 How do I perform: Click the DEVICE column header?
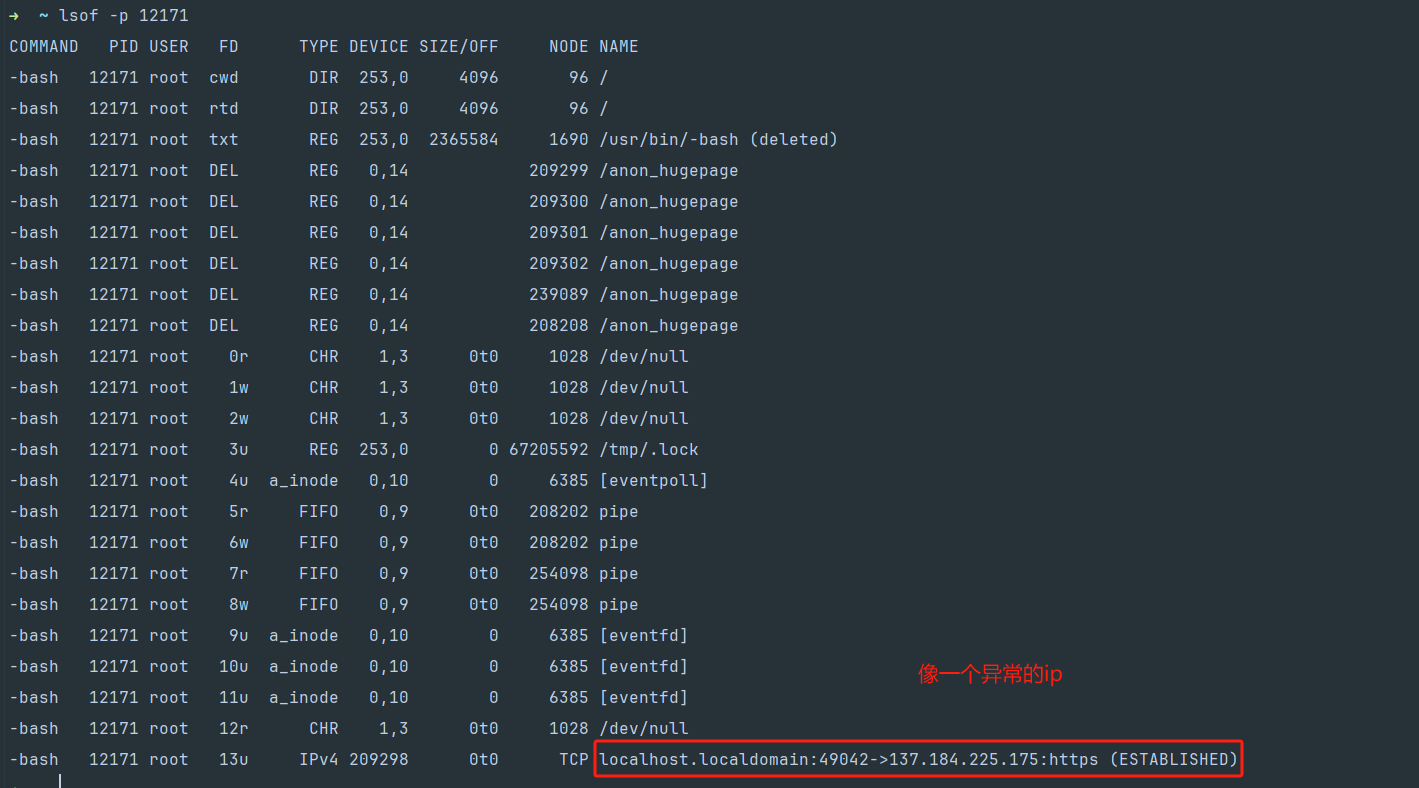point(379,47)
